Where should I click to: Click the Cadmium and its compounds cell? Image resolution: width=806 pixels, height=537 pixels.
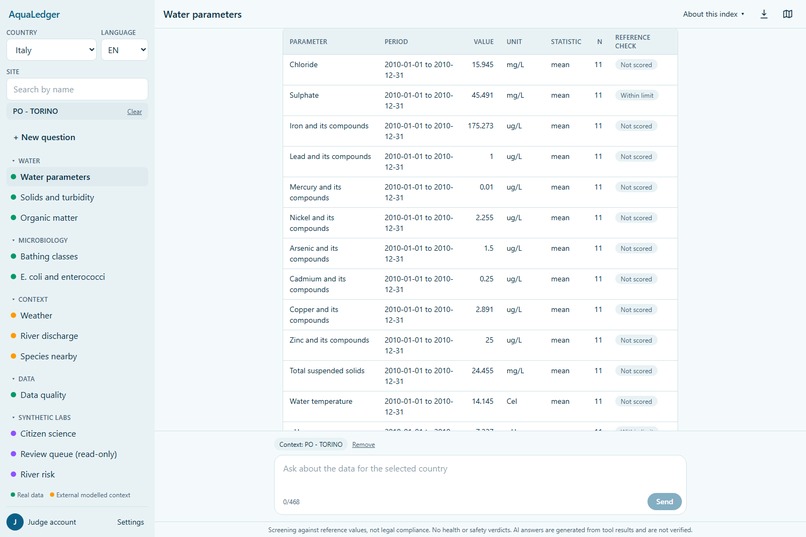pyautogui.click(x=318, y=284)
